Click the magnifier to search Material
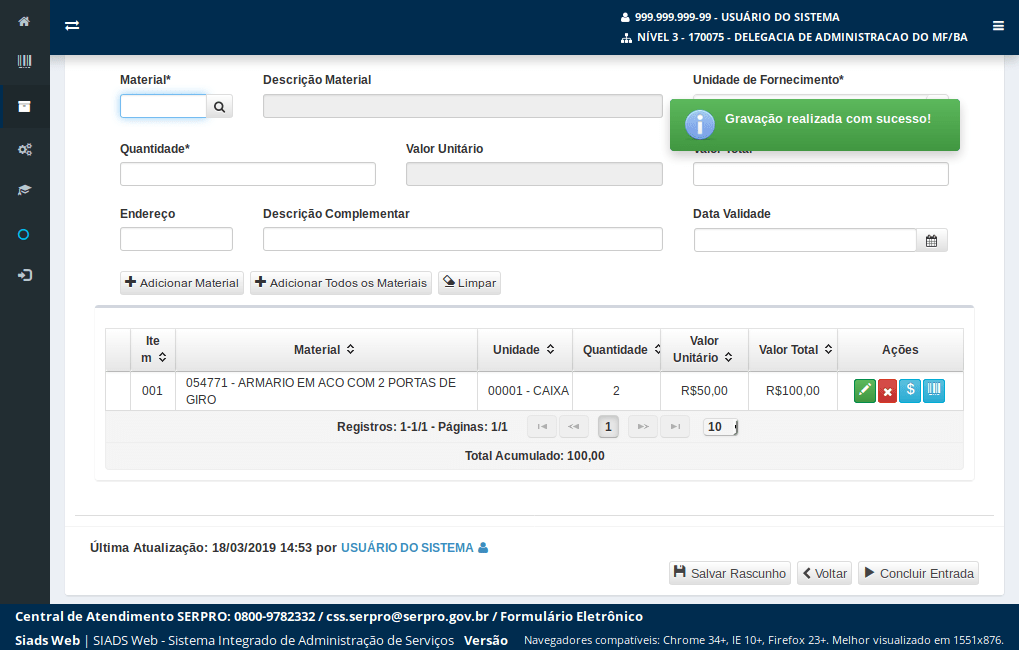 pyautogui.click(x=220, y=106)
